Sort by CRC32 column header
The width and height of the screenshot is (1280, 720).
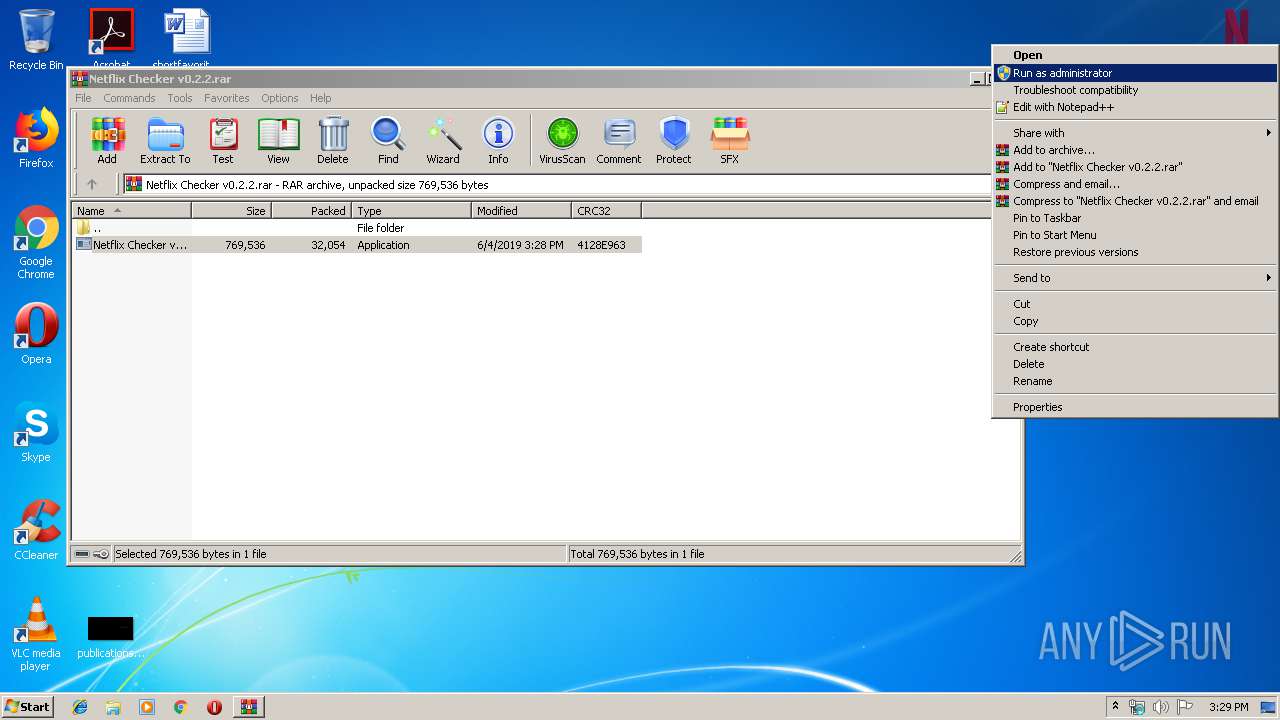pyautogui.click(x=606, y=211)
